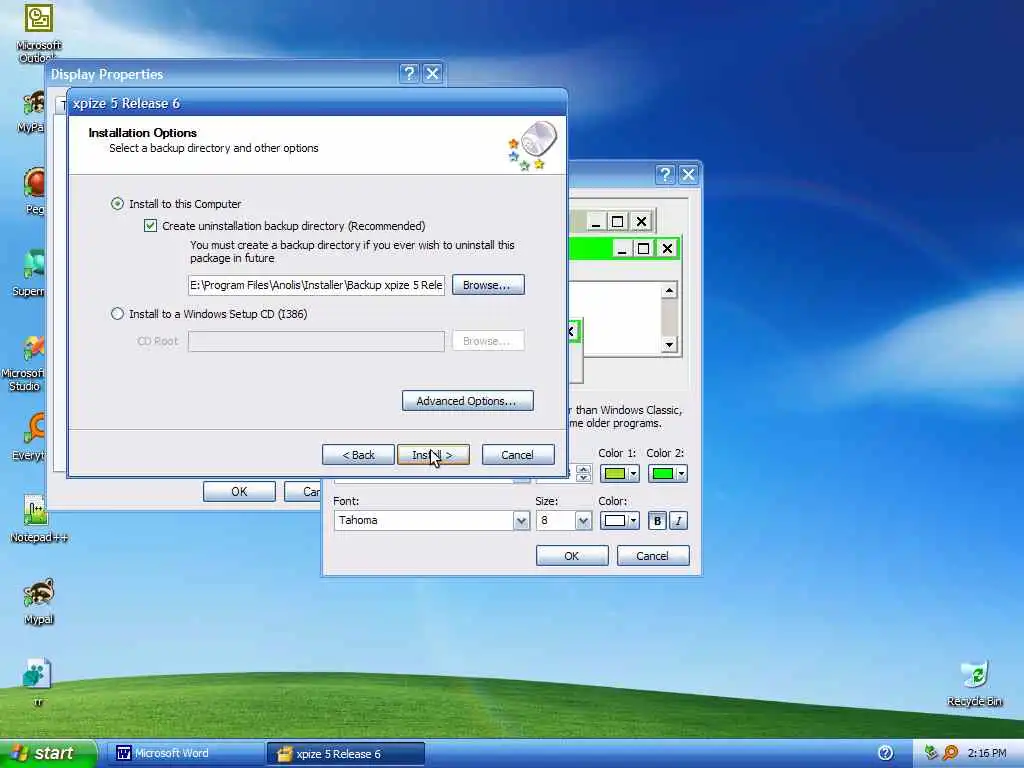Click the Start button
The width and height of the screenshot is (1024, 768).
click(x=47, y=753)
